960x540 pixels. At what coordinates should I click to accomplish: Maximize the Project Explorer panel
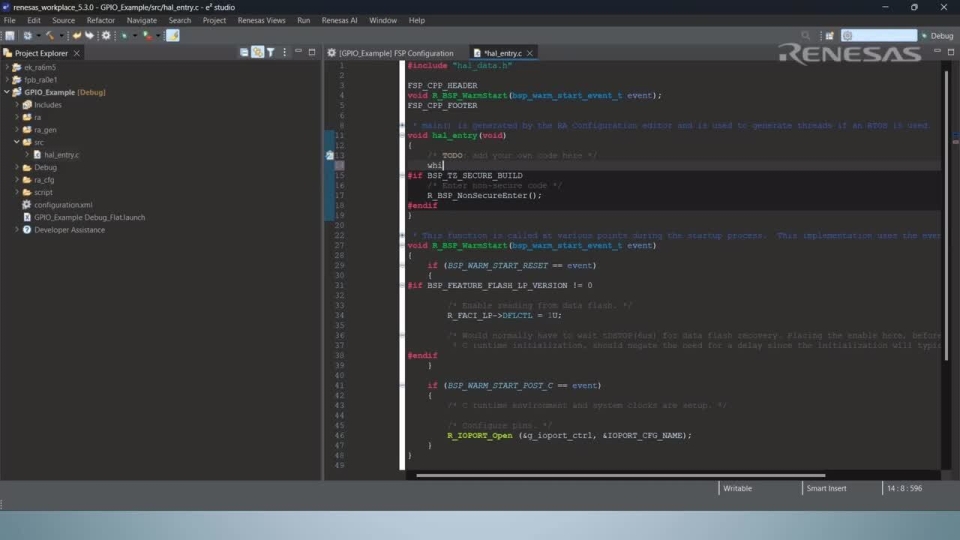click(x=312, y=52)
